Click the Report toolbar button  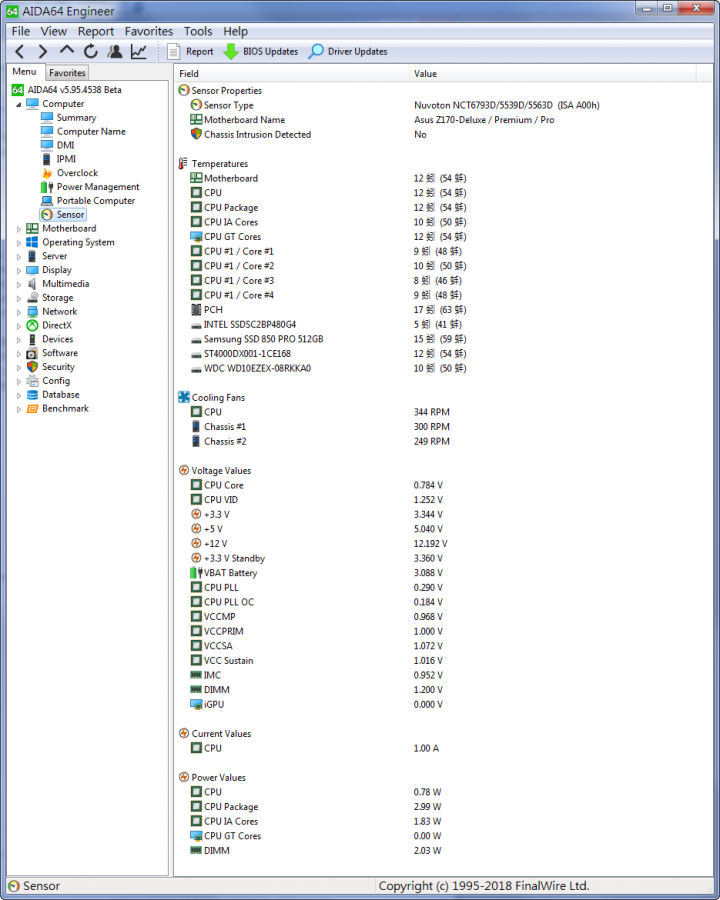point(190,52)
